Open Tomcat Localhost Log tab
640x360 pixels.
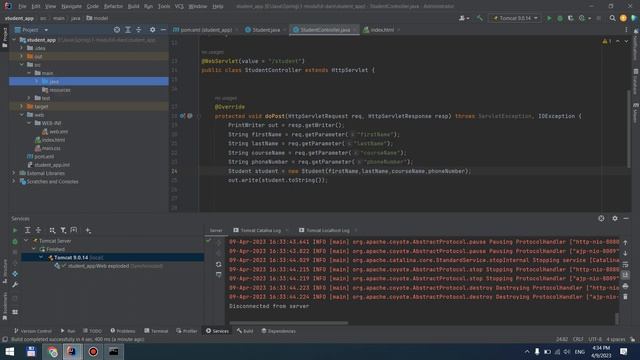click(x=328, y=231)
